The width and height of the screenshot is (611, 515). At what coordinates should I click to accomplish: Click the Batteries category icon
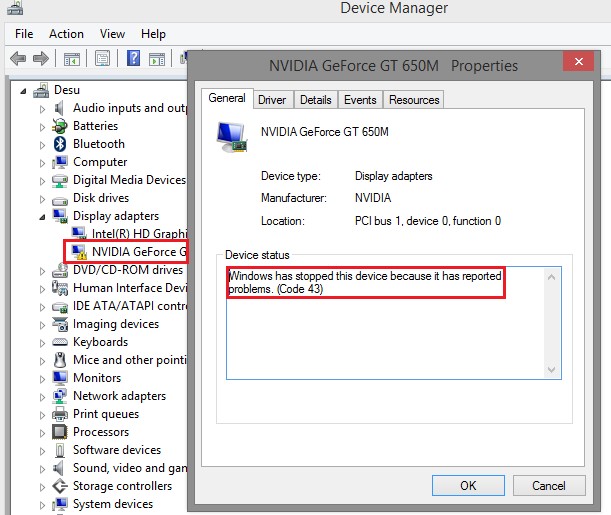(60, 126)
